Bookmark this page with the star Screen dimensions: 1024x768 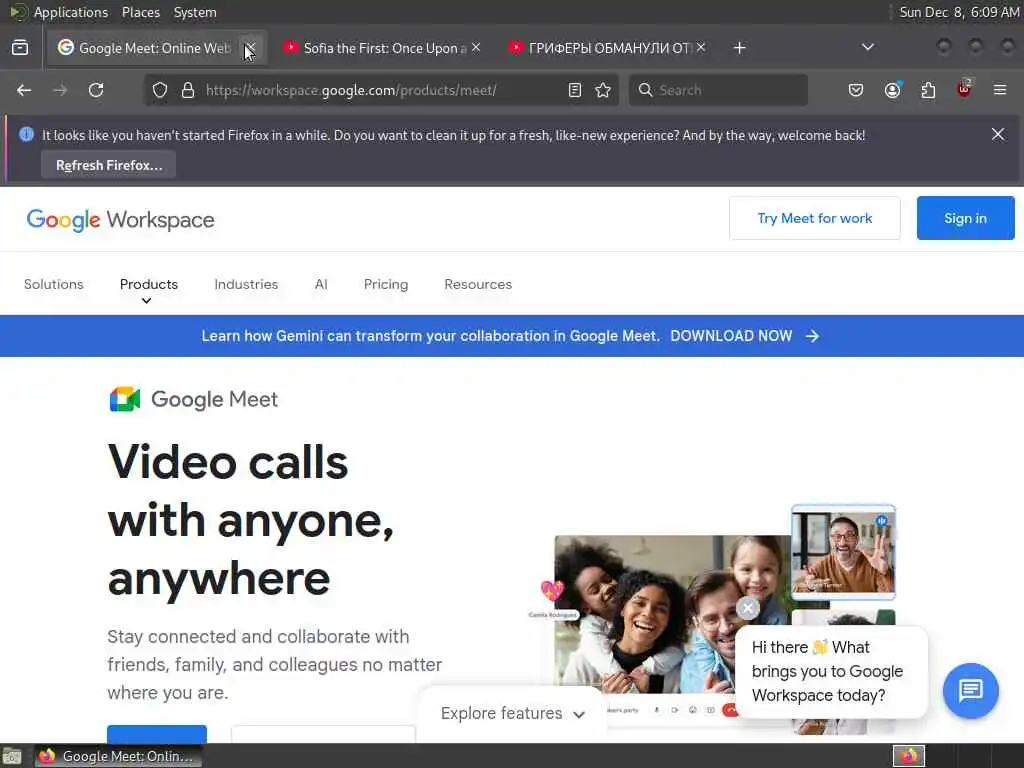pos(603,90)
